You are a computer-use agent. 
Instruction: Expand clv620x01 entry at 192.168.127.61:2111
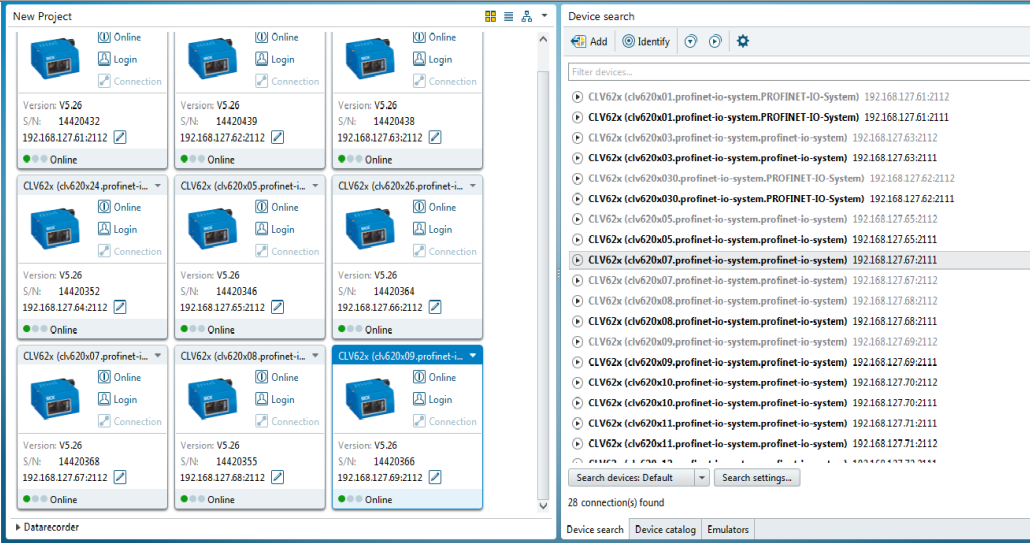[577, 118]
